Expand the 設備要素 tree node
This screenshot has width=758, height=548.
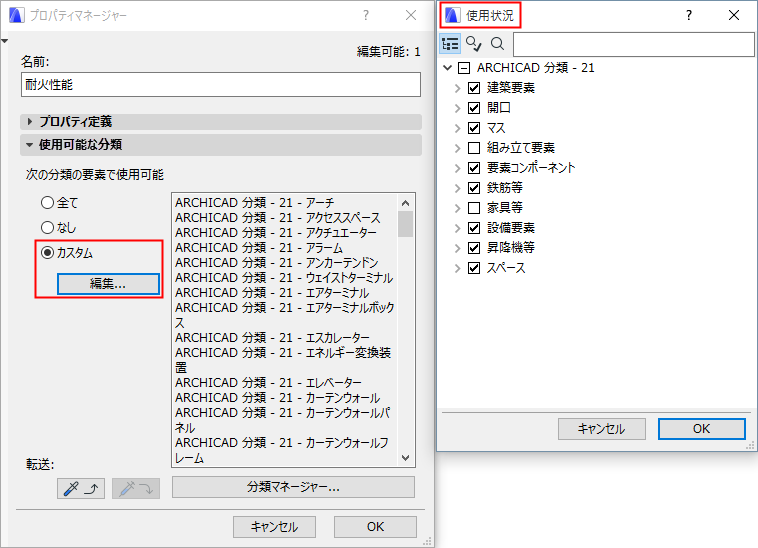coord(457,228)
